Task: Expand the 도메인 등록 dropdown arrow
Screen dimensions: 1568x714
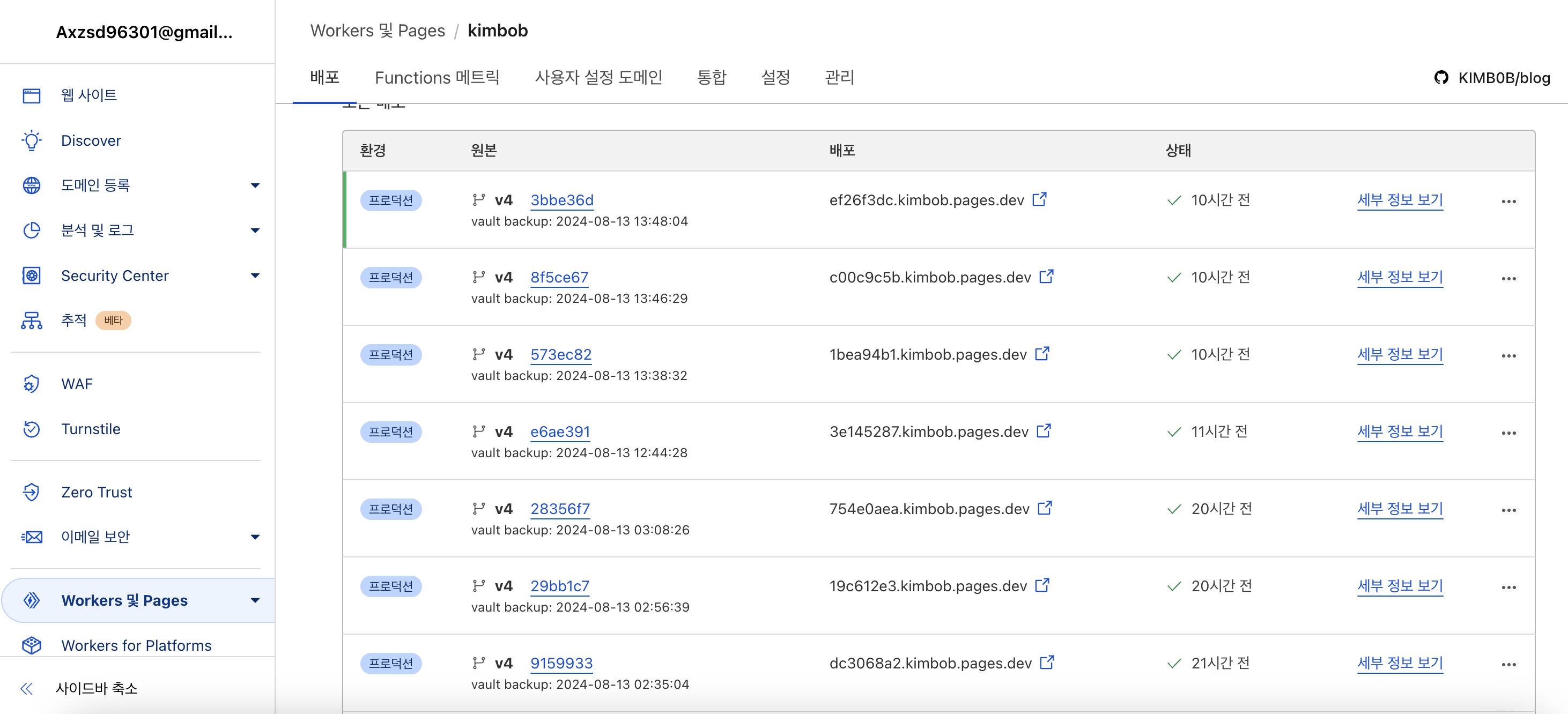Action: tap(255, 185)
